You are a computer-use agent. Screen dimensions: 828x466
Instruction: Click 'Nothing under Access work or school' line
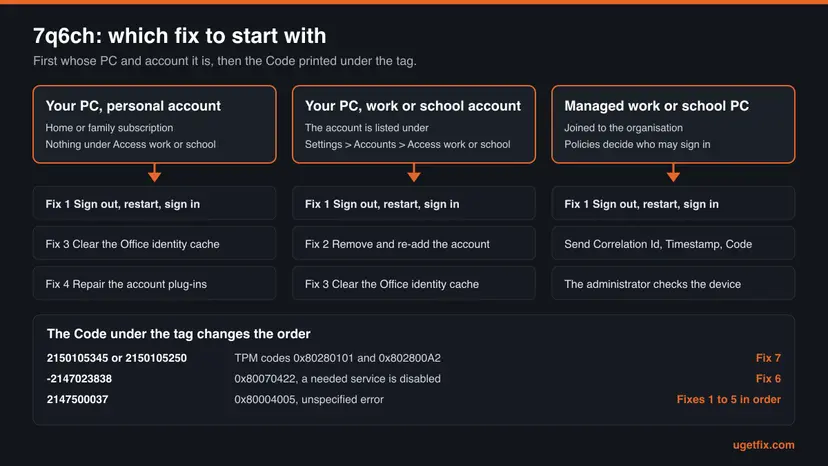[130, 144]
